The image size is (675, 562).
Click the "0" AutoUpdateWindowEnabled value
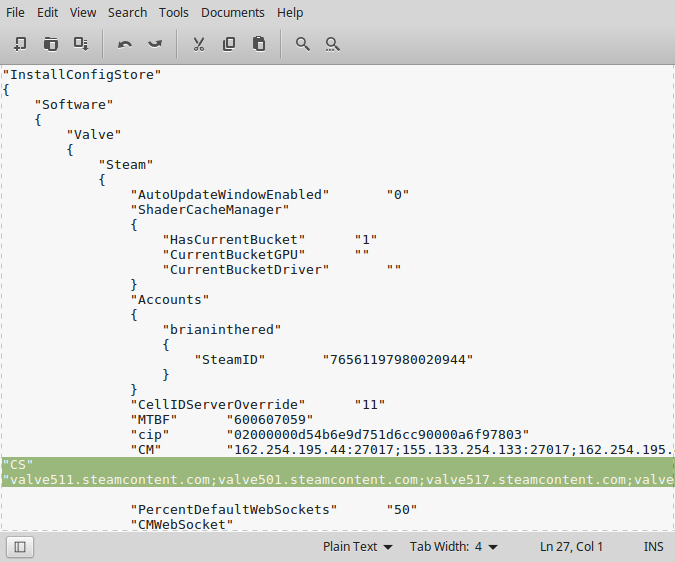click(x=398, y=195)
